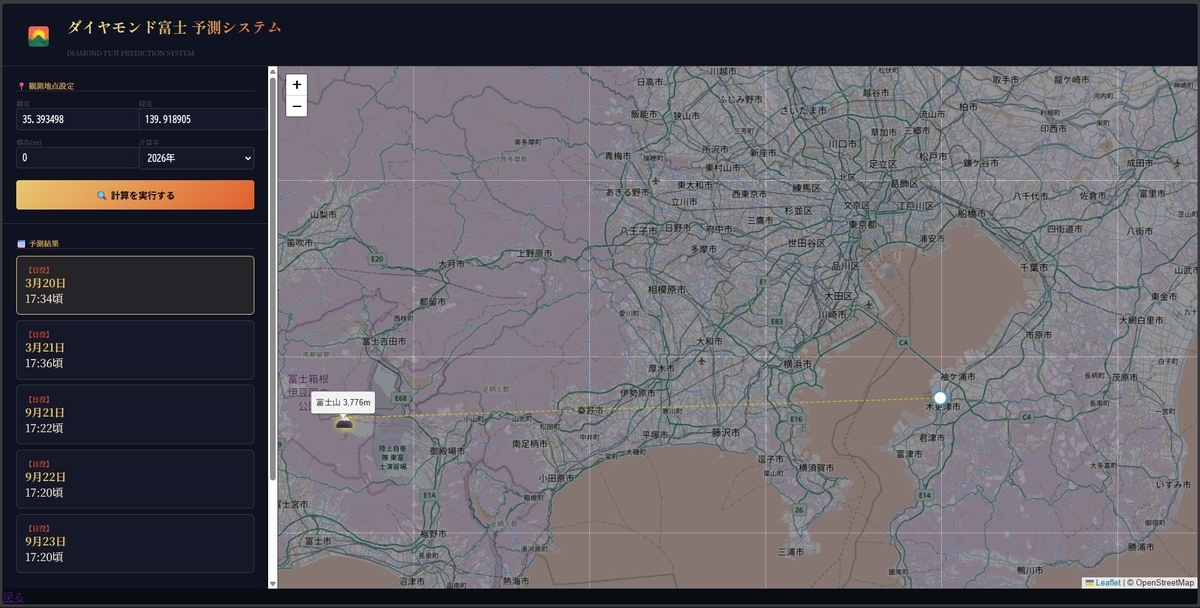Viewport: 1200px width, 608px height.
Task: Click the E68 highway shield on map
Action: tap(400, 398)
